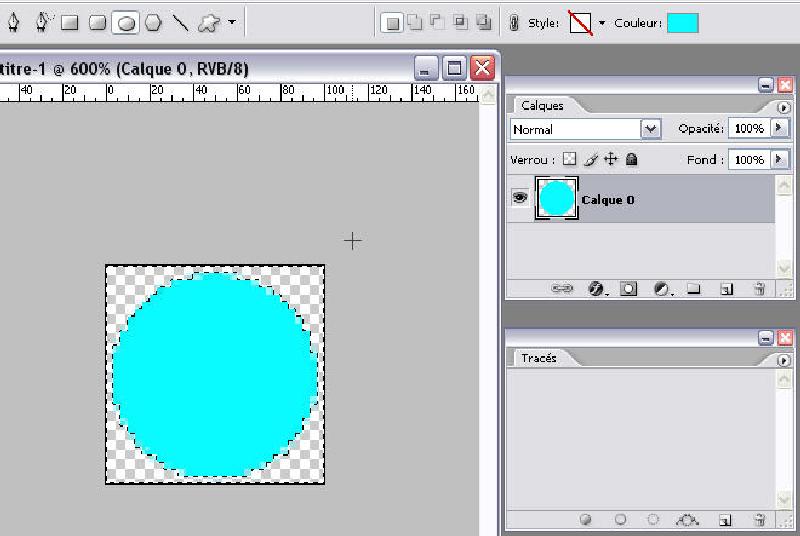Add a layer mask
Screen dimensions: 800x536
[x=629, y=289]
